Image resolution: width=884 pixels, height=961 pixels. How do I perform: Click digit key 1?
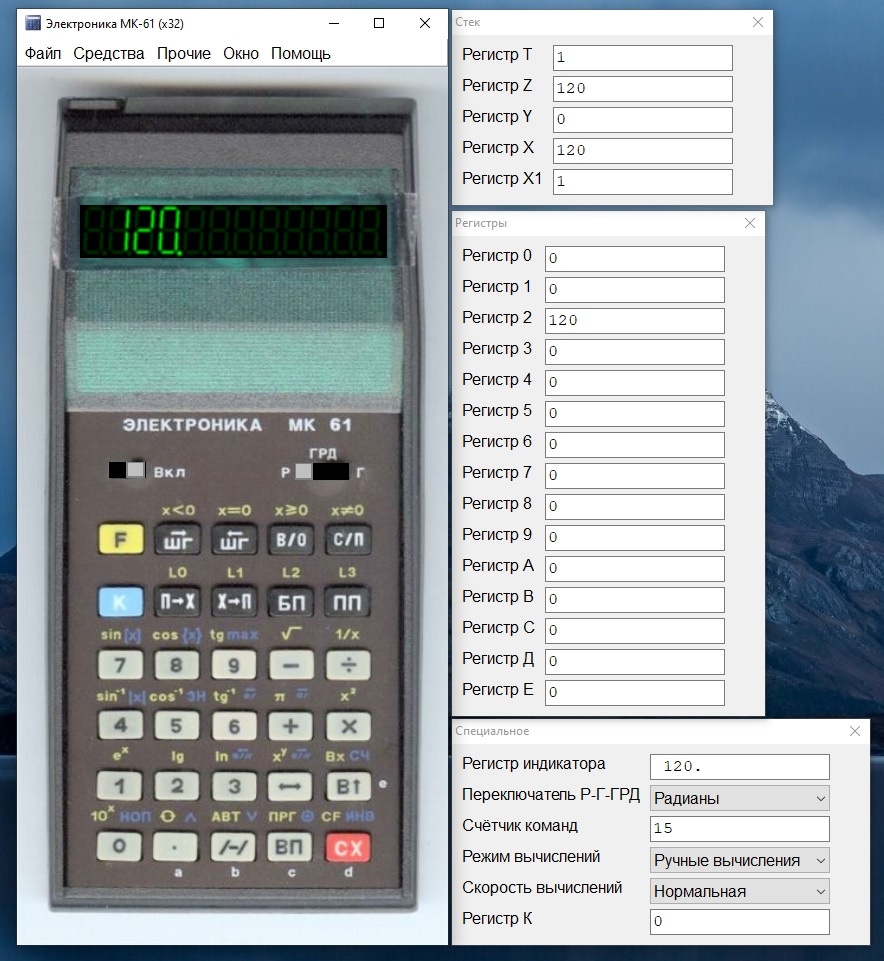click(120, 786)
